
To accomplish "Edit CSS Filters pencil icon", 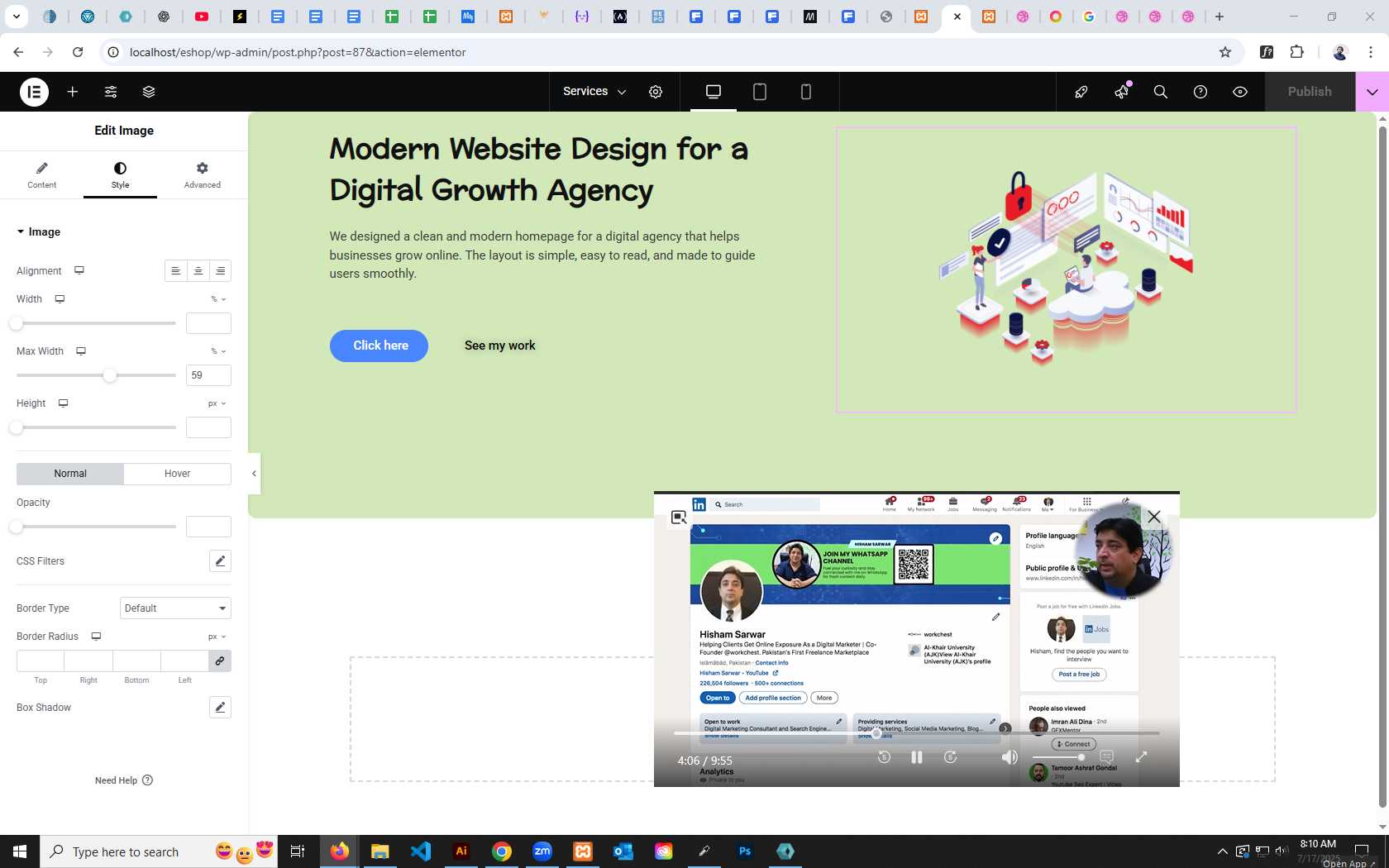I will point(220,561).
